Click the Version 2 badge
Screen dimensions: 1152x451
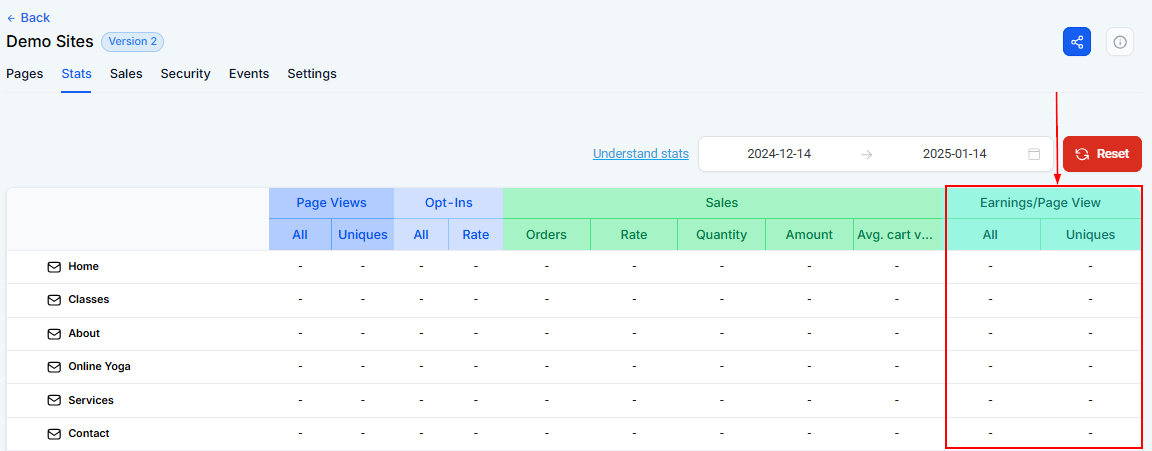132,42
